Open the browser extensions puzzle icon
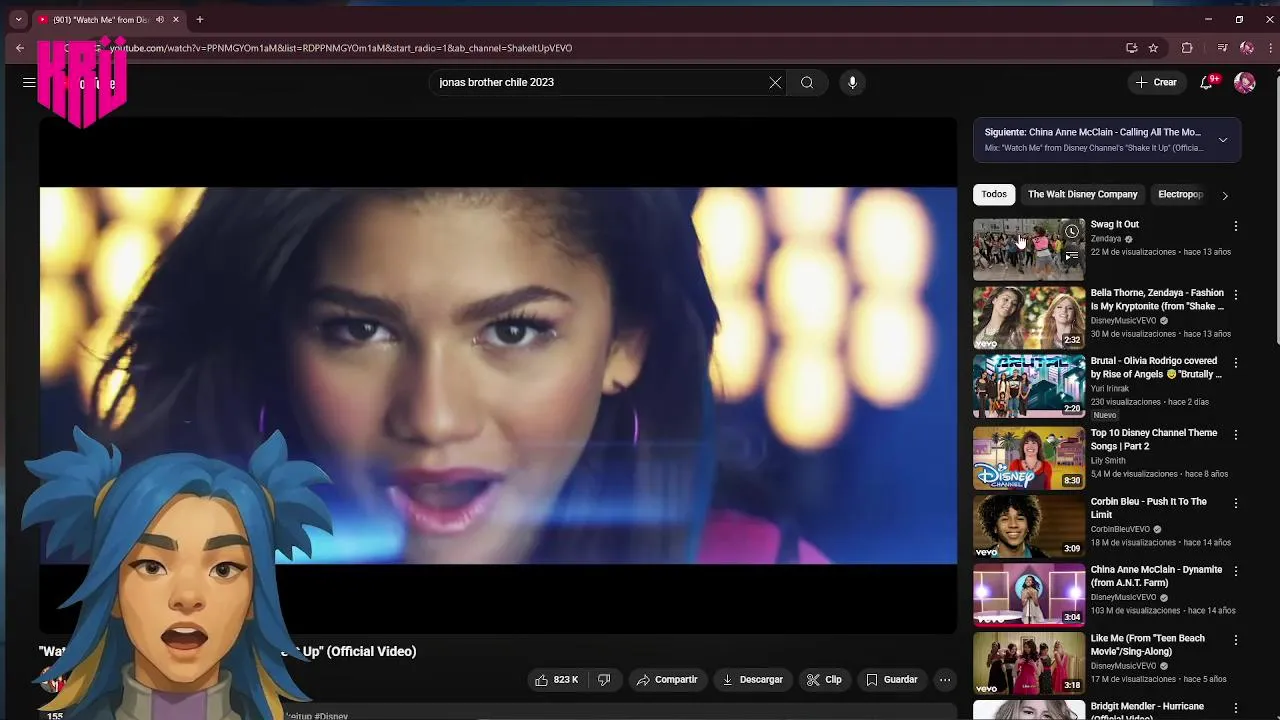1280x720 pixels. (1187, 48)
